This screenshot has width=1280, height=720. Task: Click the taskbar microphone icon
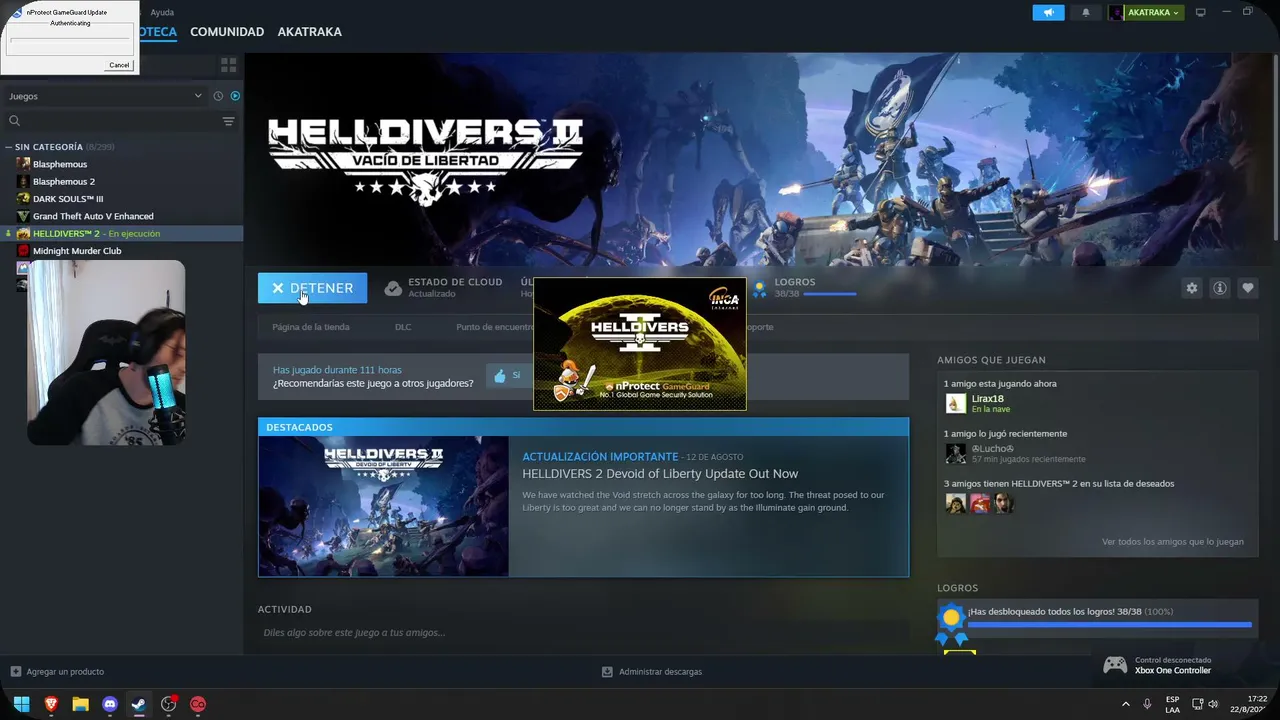[1147, 704]
